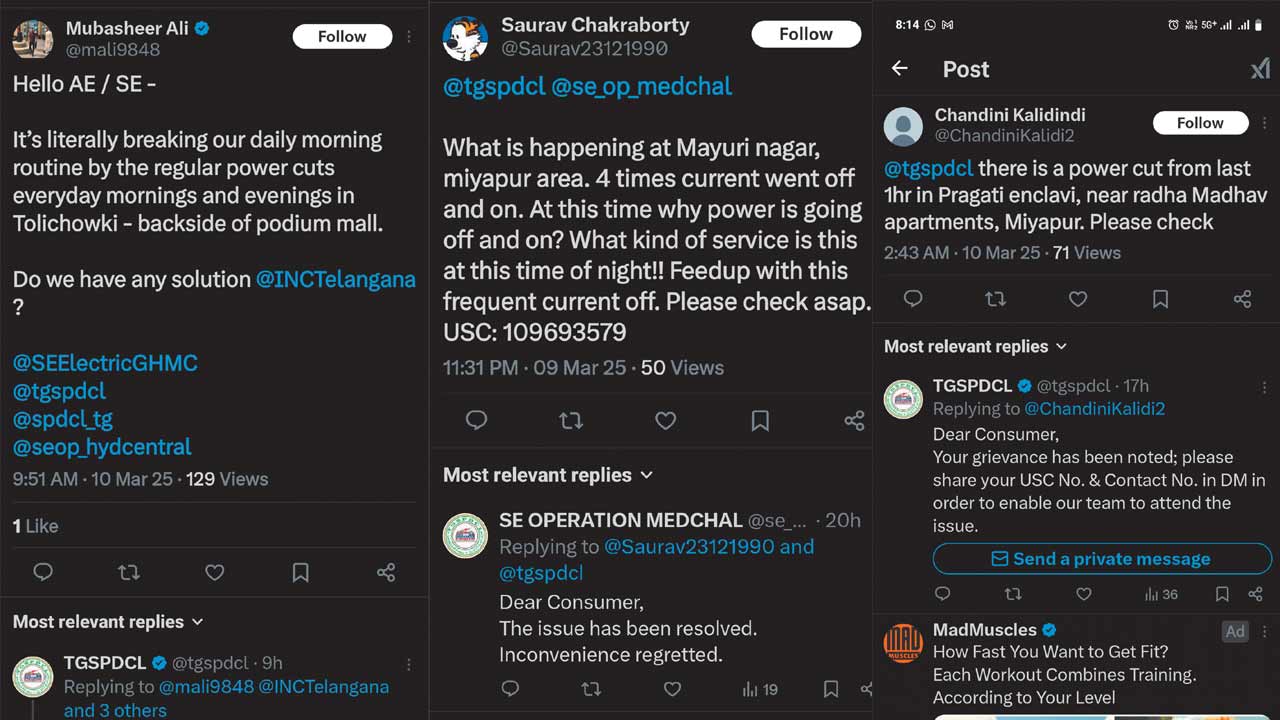The width and height of the screenshot is (1280, 720).
Task: Open Chandini Kalidindi's profile picture
Action: (904, 126)
